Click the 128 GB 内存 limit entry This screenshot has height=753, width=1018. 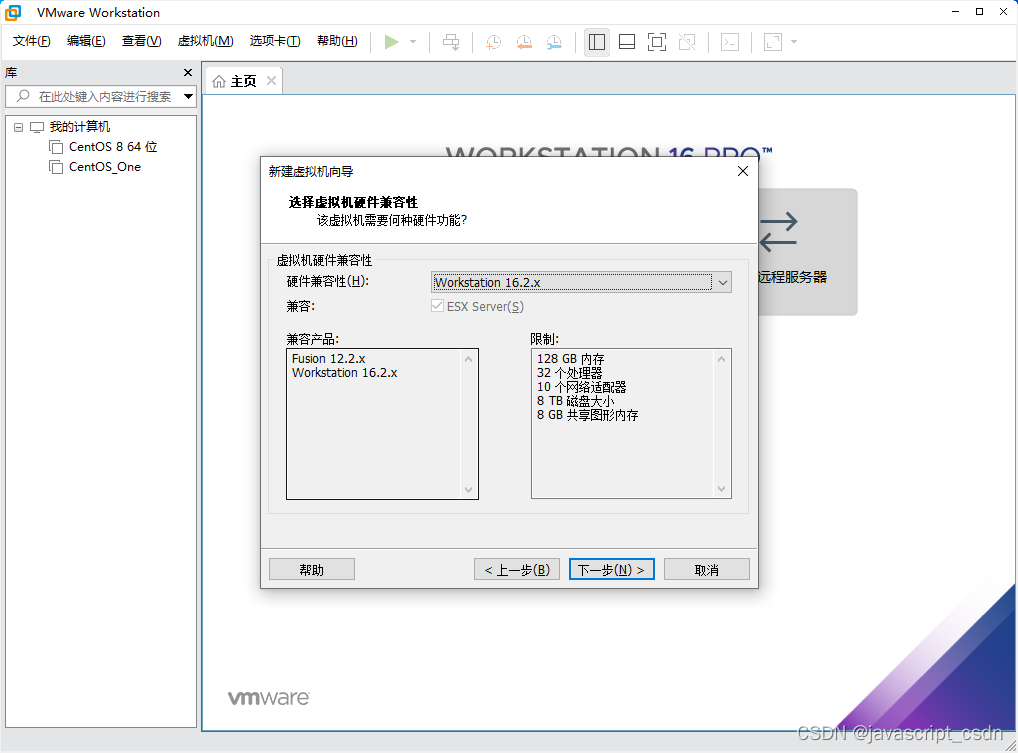coord(570,358)
